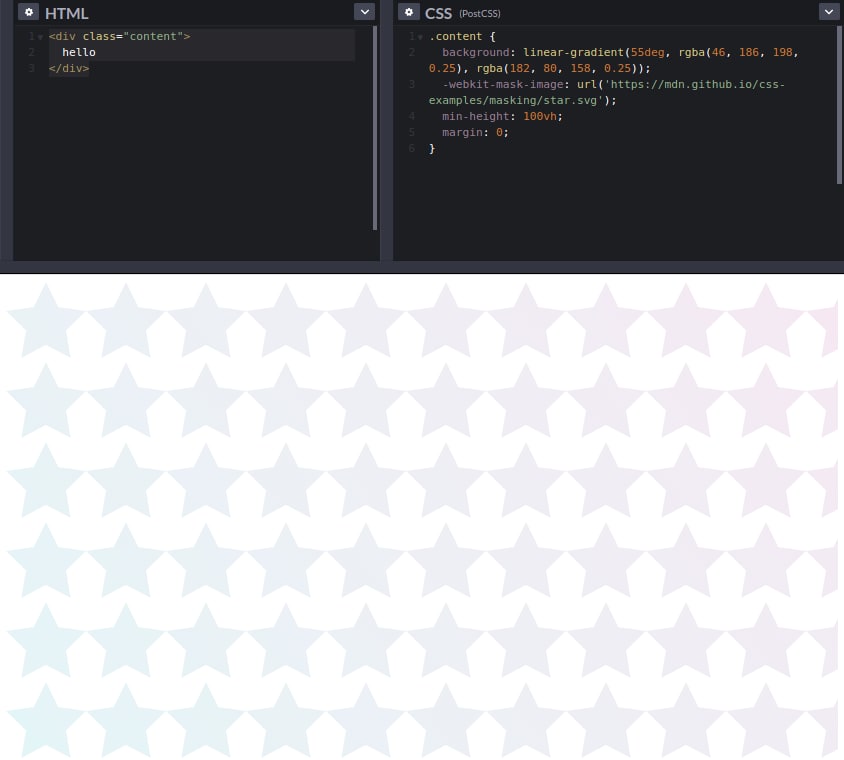Click the mdn.github.io star.svg URL
Image resolution: width=844 pixels, height=760 pixels.
tap(607, 93)
